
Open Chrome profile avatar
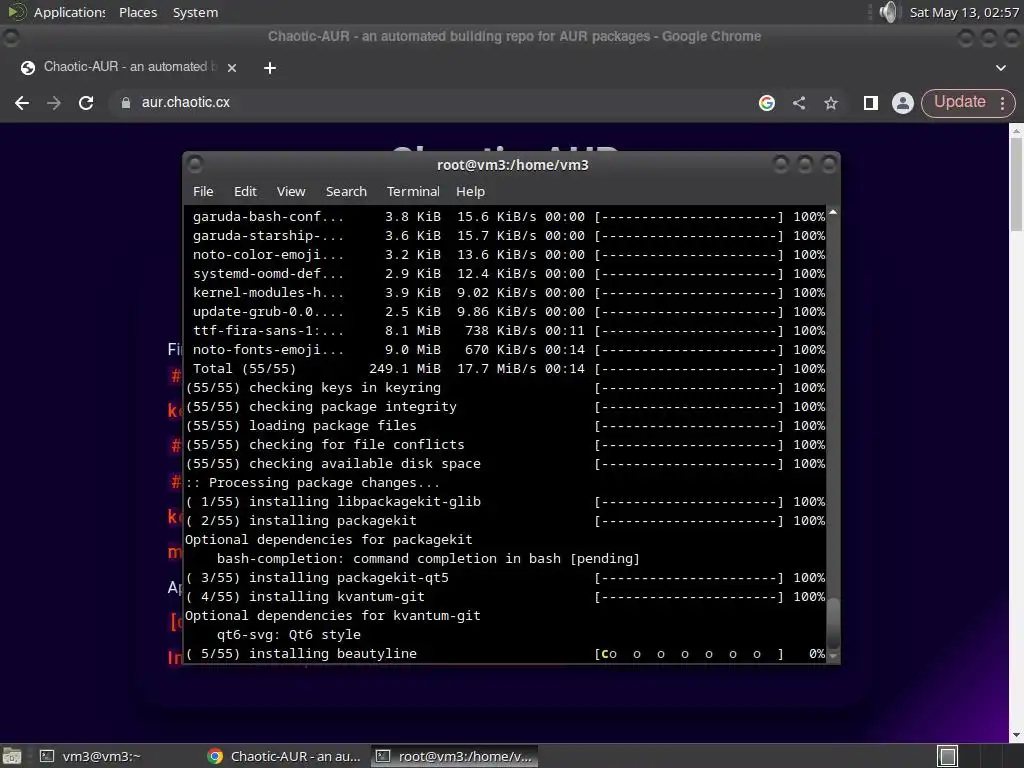(x=903, y=103)
